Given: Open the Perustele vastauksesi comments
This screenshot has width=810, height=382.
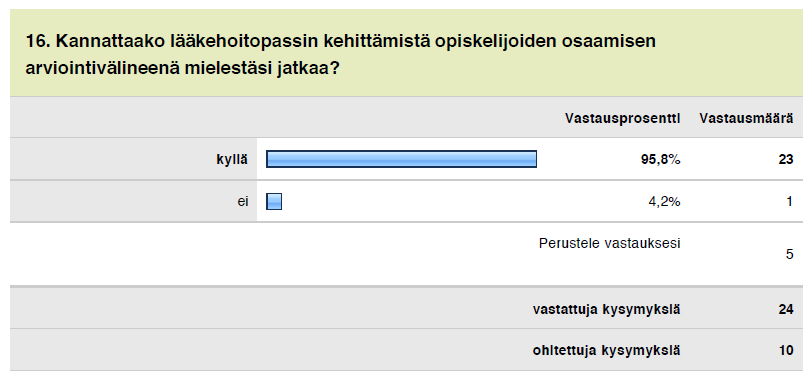Looking at the screenshot, I should (610, 243).
